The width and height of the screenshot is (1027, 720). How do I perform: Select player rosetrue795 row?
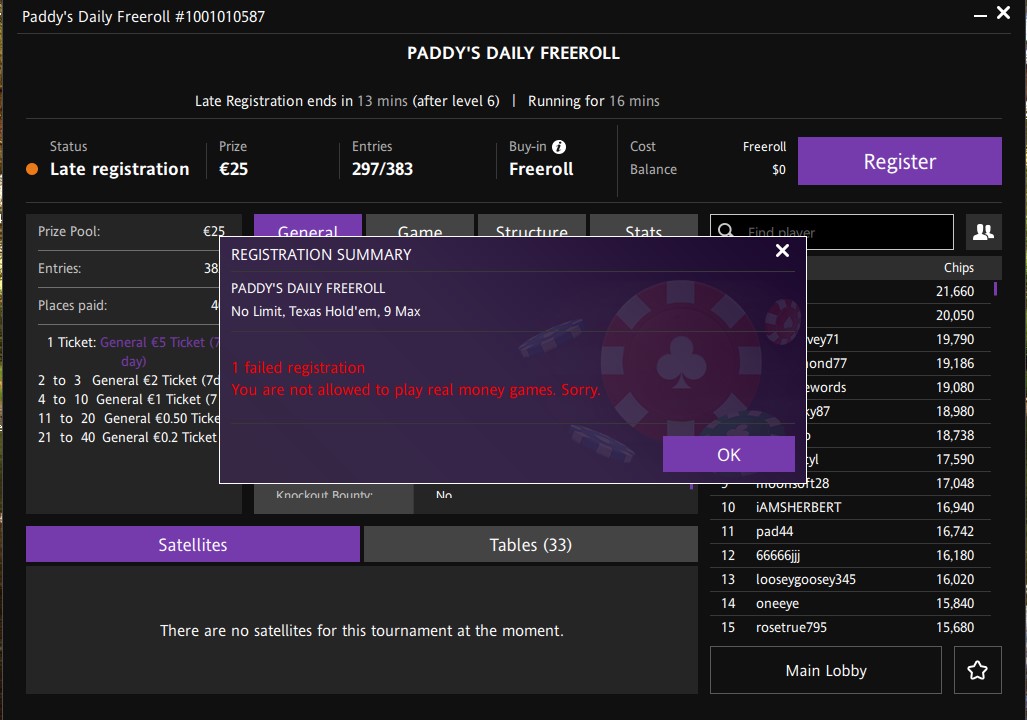pos(850,628)
